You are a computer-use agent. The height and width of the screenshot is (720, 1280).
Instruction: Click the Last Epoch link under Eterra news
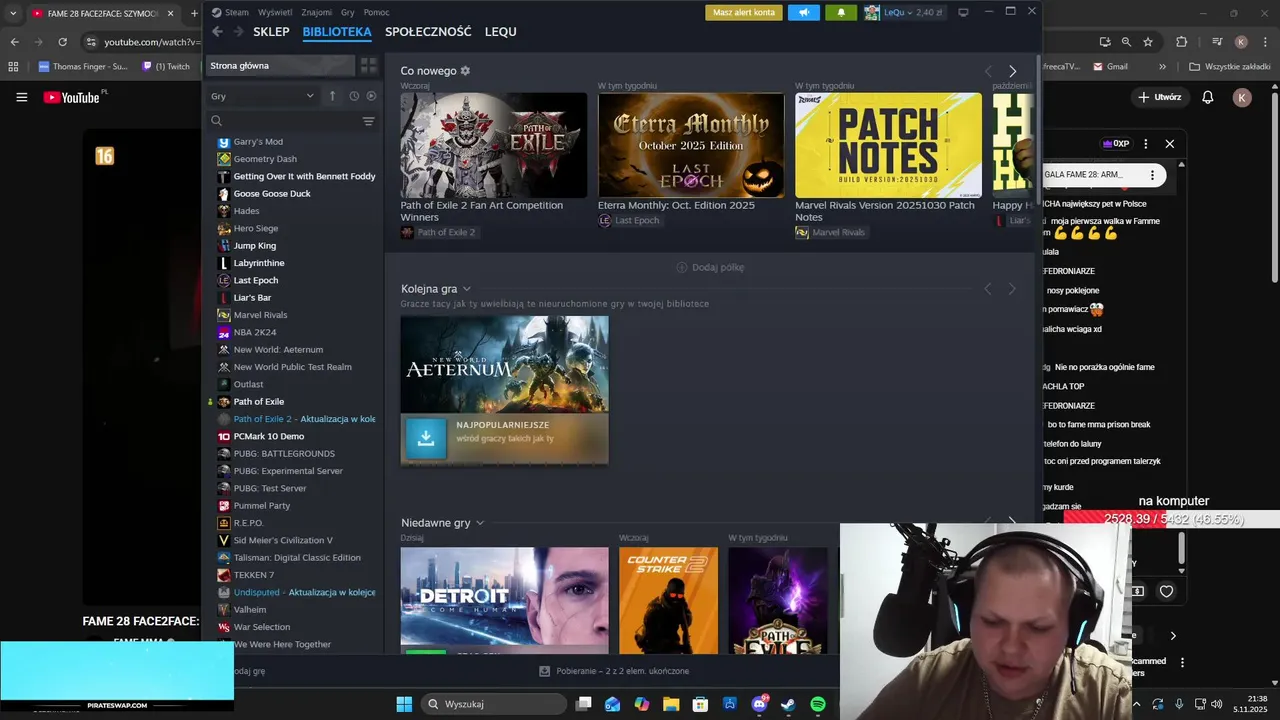tap(637, 220)
